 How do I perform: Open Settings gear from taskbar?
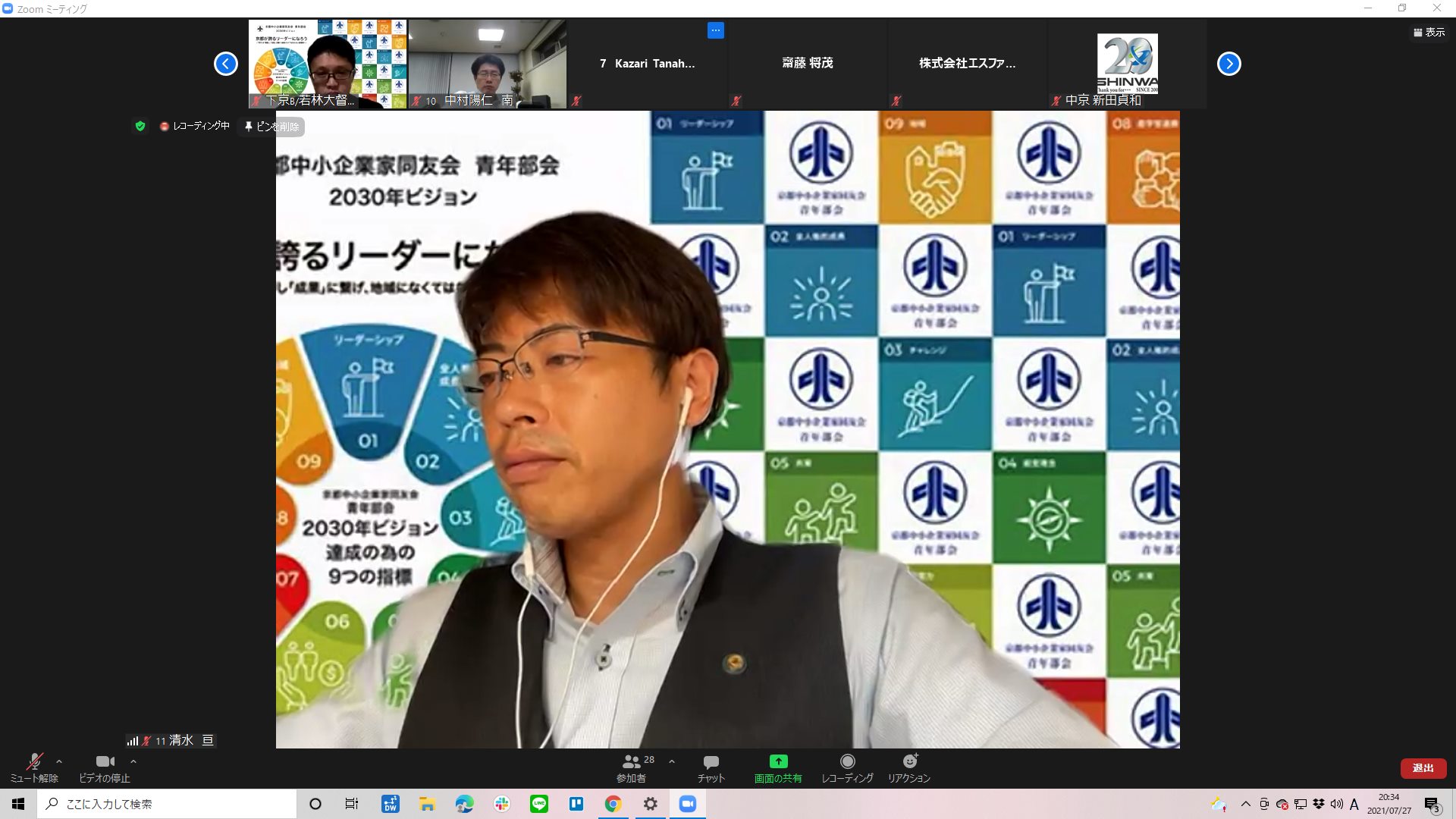pyautogui.click(x=651, y=804)
